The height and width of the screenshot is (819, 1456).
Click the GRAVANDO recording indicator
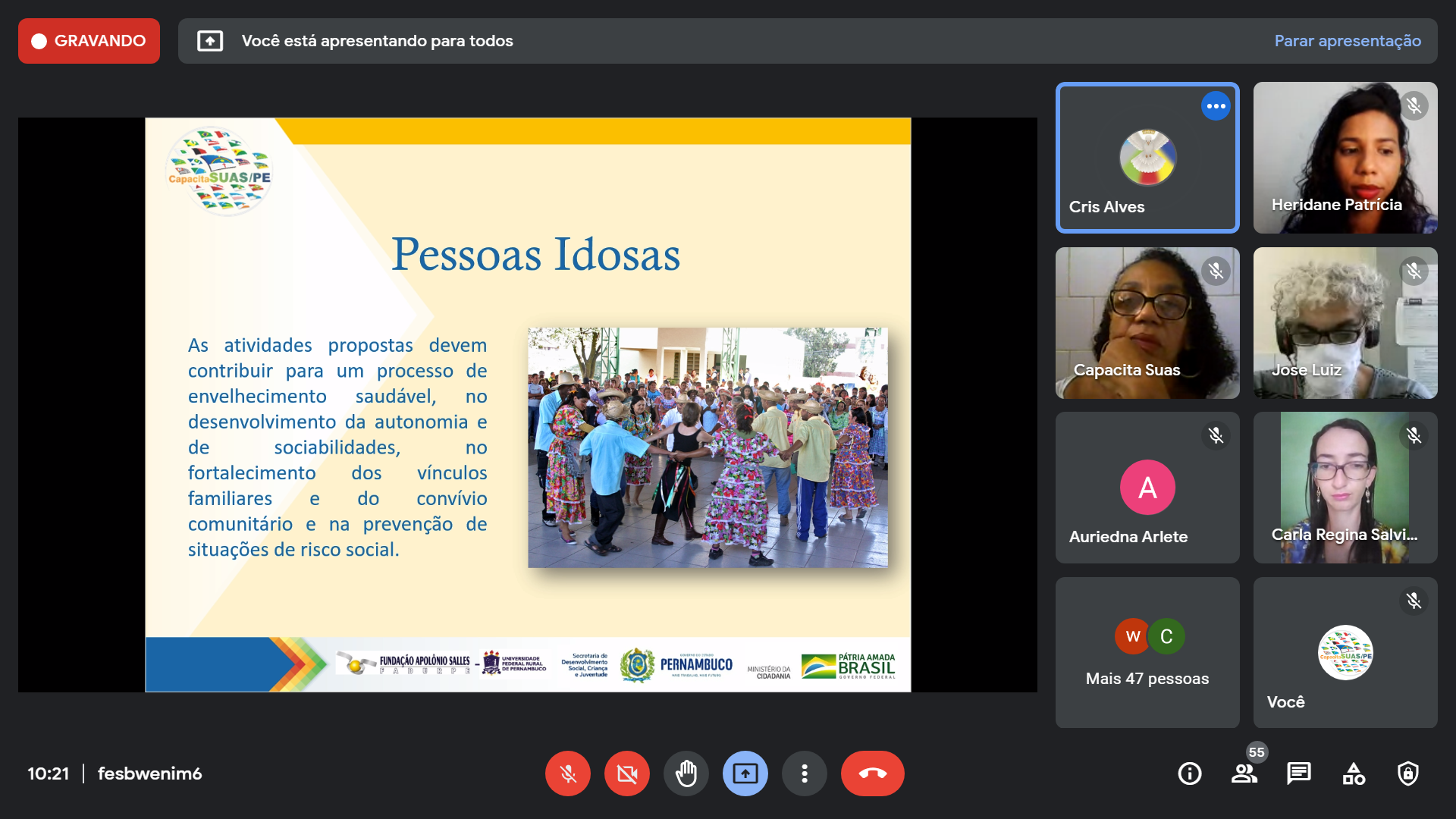click(x=89, y=41)
